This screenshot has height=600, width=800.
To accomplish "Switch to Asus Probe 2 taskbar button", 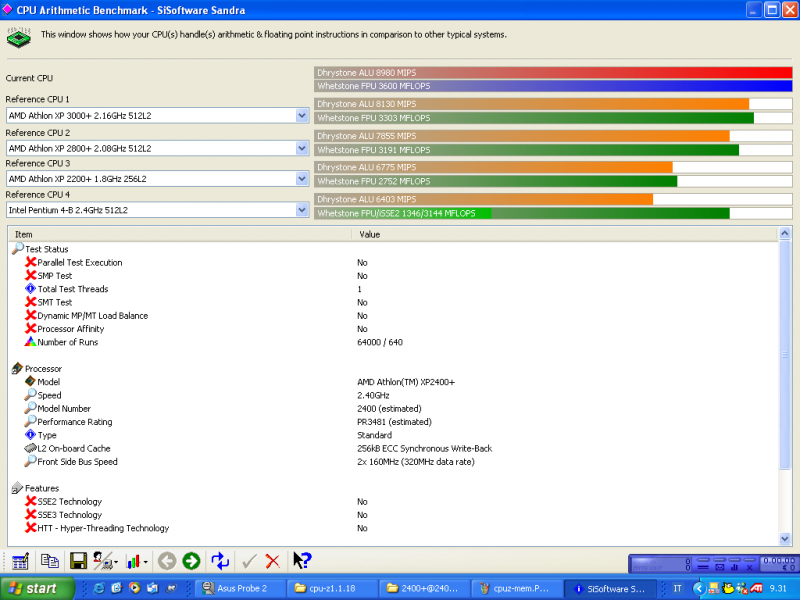I will tap(240, 588).
